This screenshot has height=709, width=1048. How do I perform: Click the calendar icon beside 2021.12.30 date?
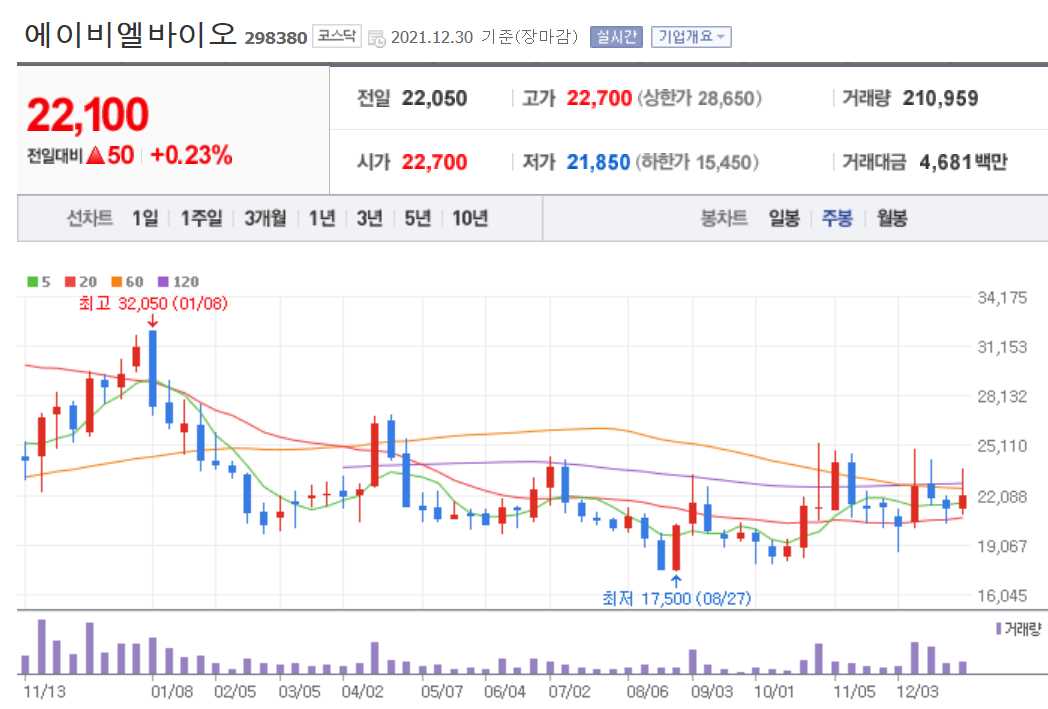pos(377,38)
